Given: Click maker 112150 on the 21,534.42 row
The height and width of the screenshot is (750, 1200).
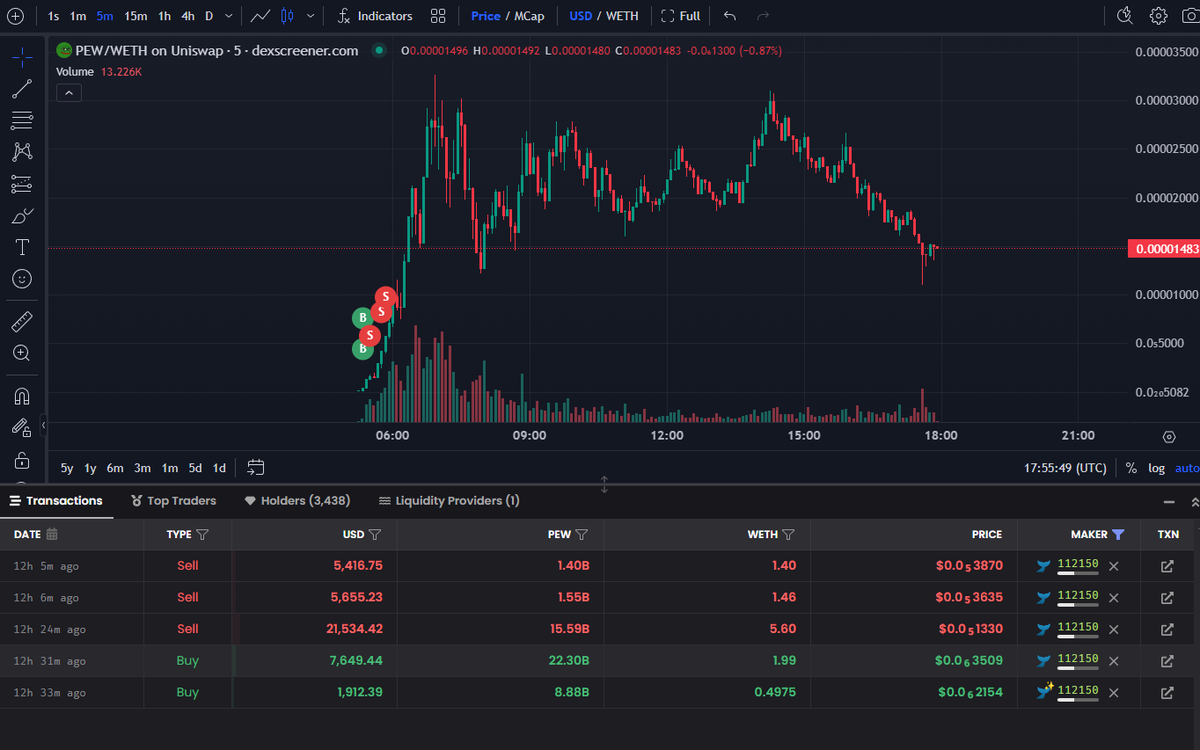Looking at the screenshot, I should (x=1077, y=627).
